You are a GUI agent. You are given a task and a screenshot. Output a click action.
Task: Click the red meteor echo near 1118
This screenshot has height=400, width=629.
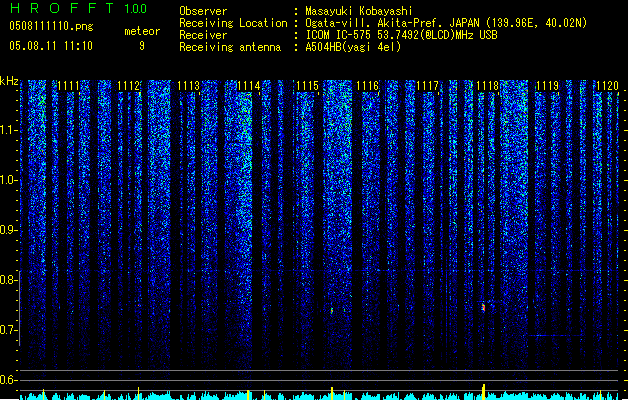click(483, 308)
